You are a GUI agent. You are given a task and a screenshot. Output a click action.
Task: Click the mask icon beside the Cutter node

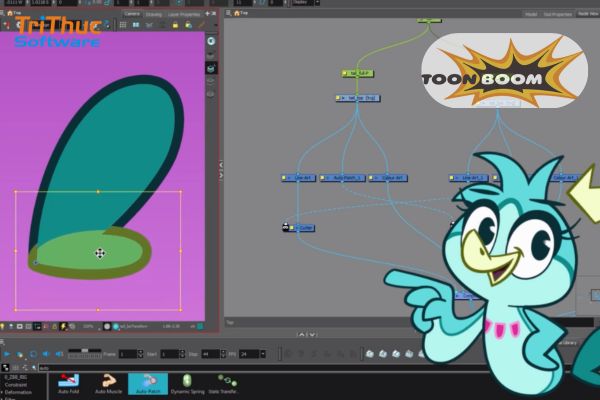pos(285,227)
